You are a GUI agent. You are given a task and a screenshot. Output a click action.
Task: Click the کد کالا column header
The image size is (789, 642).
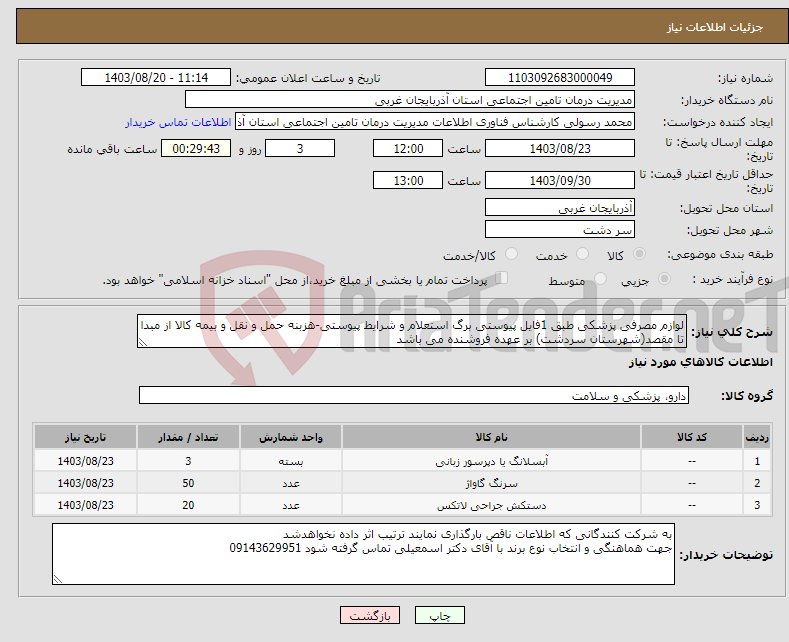(x=692, y=437)
